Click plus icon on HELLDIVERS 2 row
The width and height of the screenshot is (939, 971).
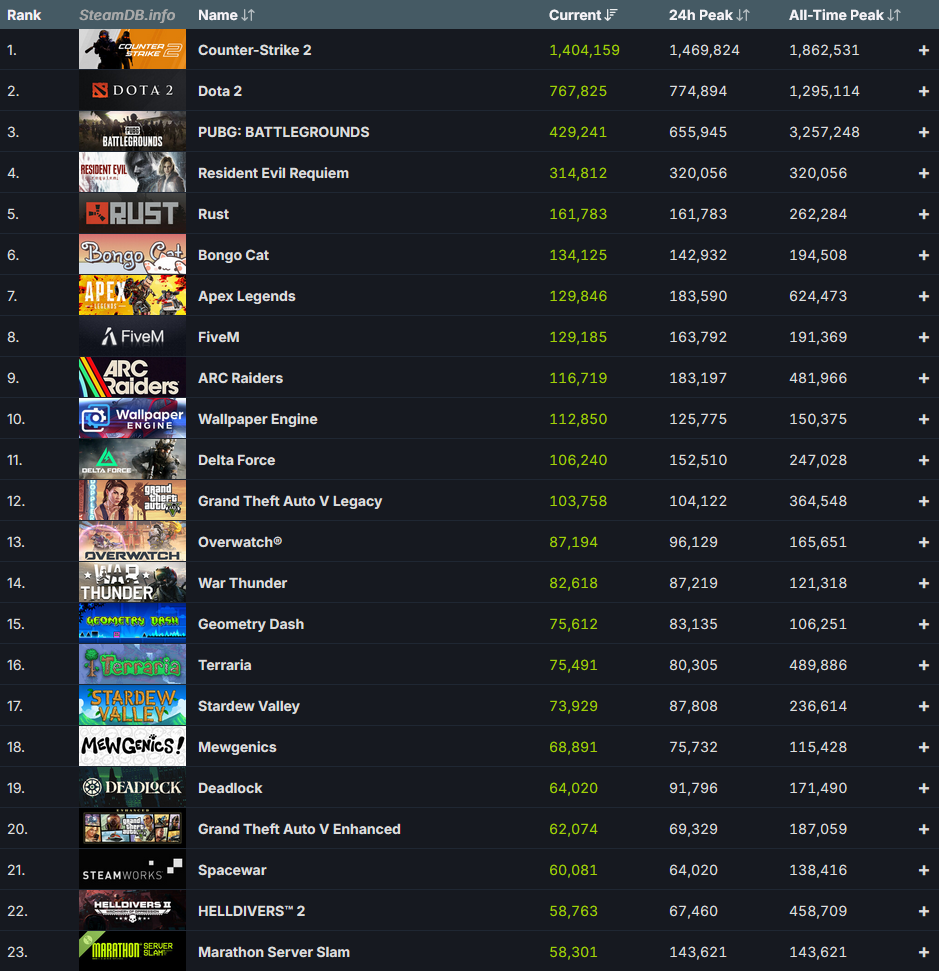click(924, 911)
